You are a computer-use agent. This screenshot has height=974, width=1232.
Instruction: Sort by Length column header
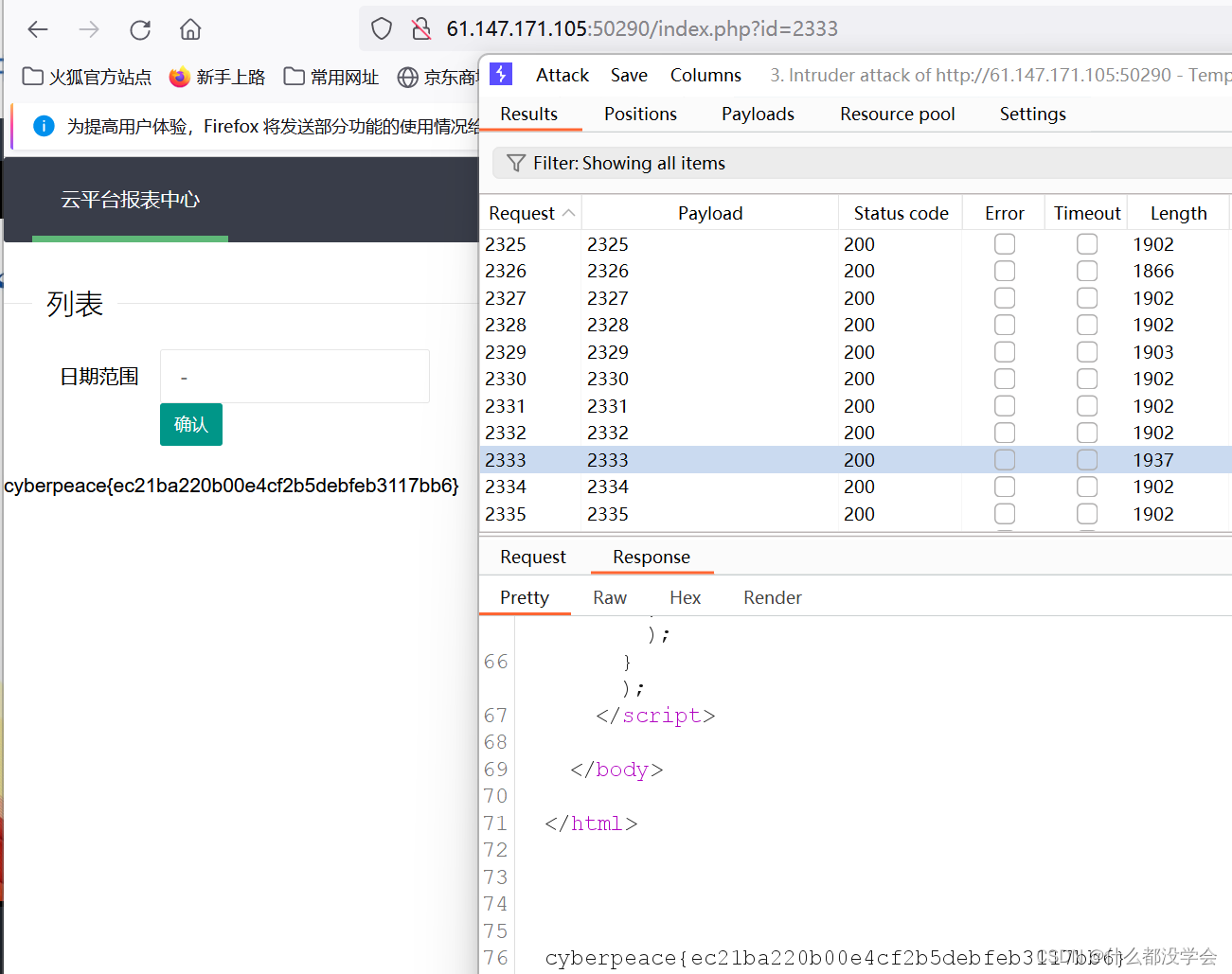pos(1178,213)
